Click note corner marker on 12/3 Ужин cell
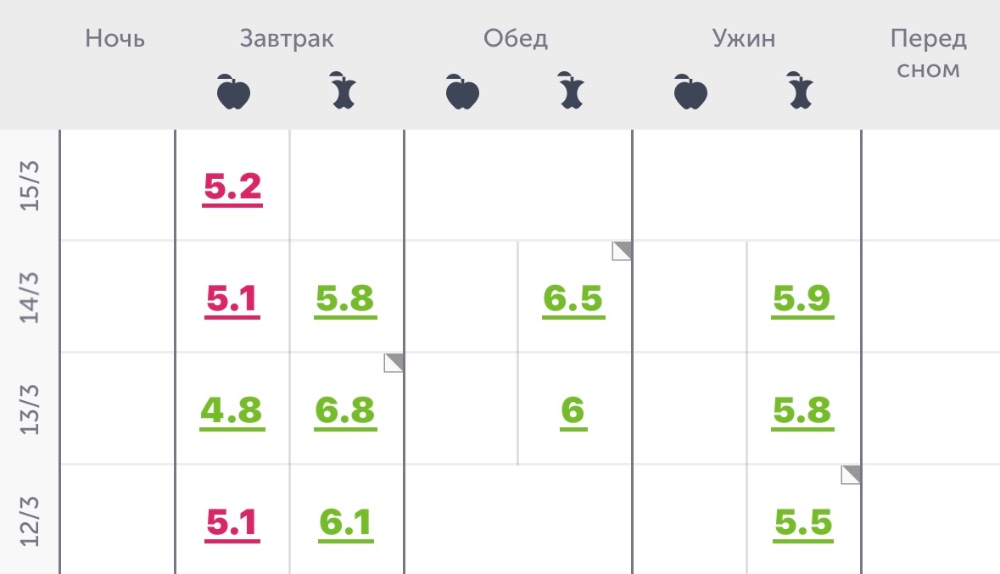This screenshot has height=574, width=1000. [851, 474]
